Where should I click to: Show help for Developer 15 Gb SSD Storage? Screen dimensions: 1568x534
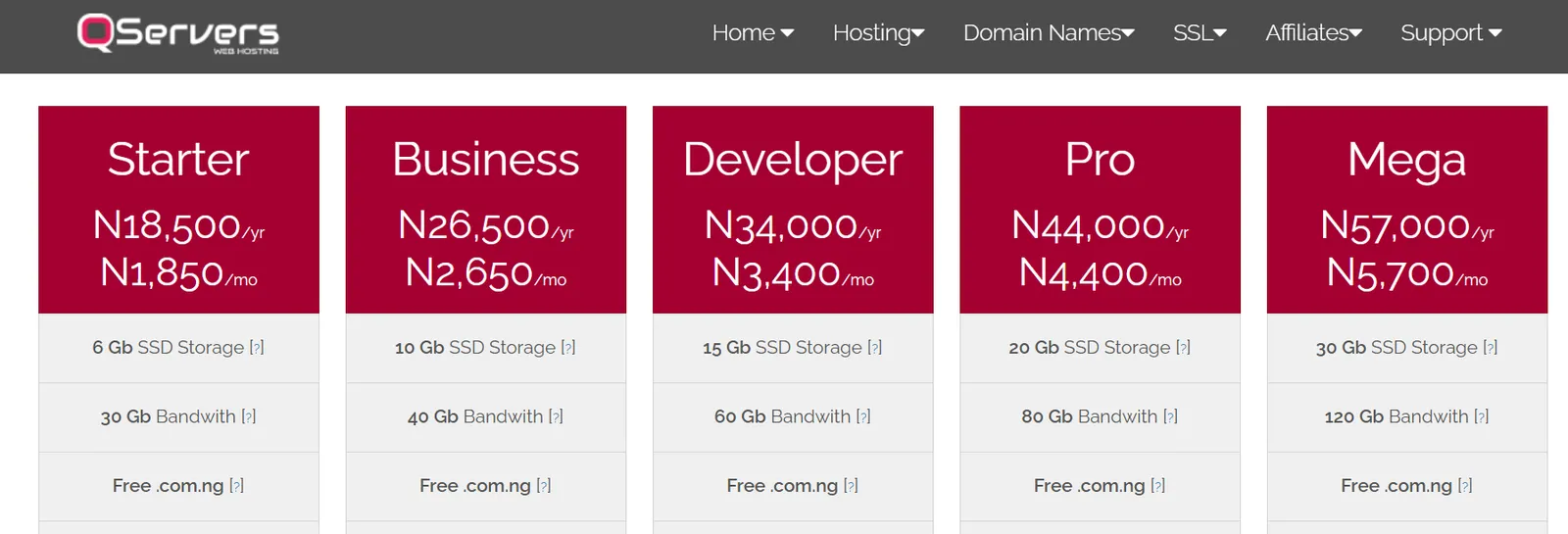click(x=875, y=348)
